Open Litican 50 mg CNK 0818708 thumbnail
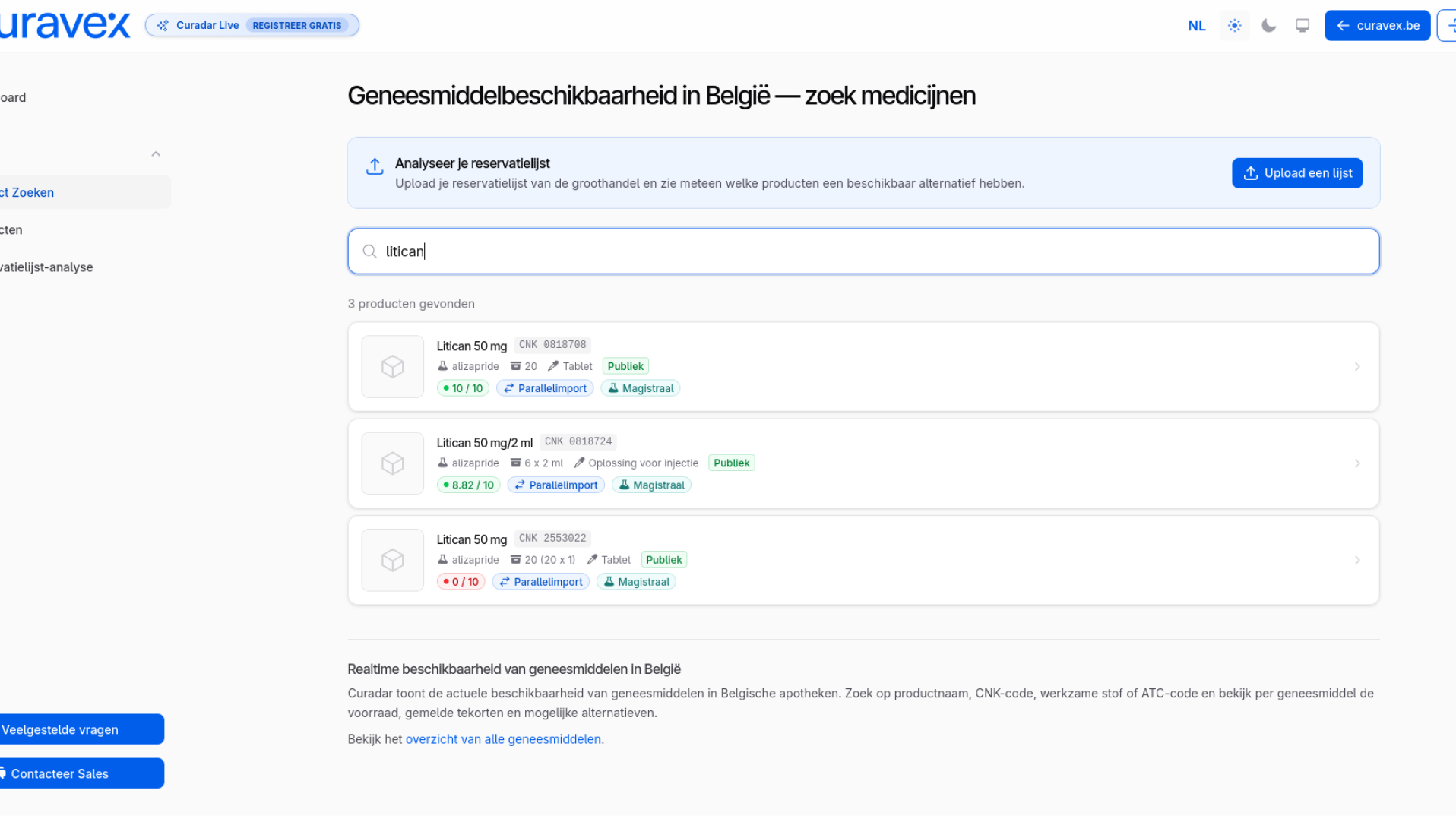 (x=393, y=367)
